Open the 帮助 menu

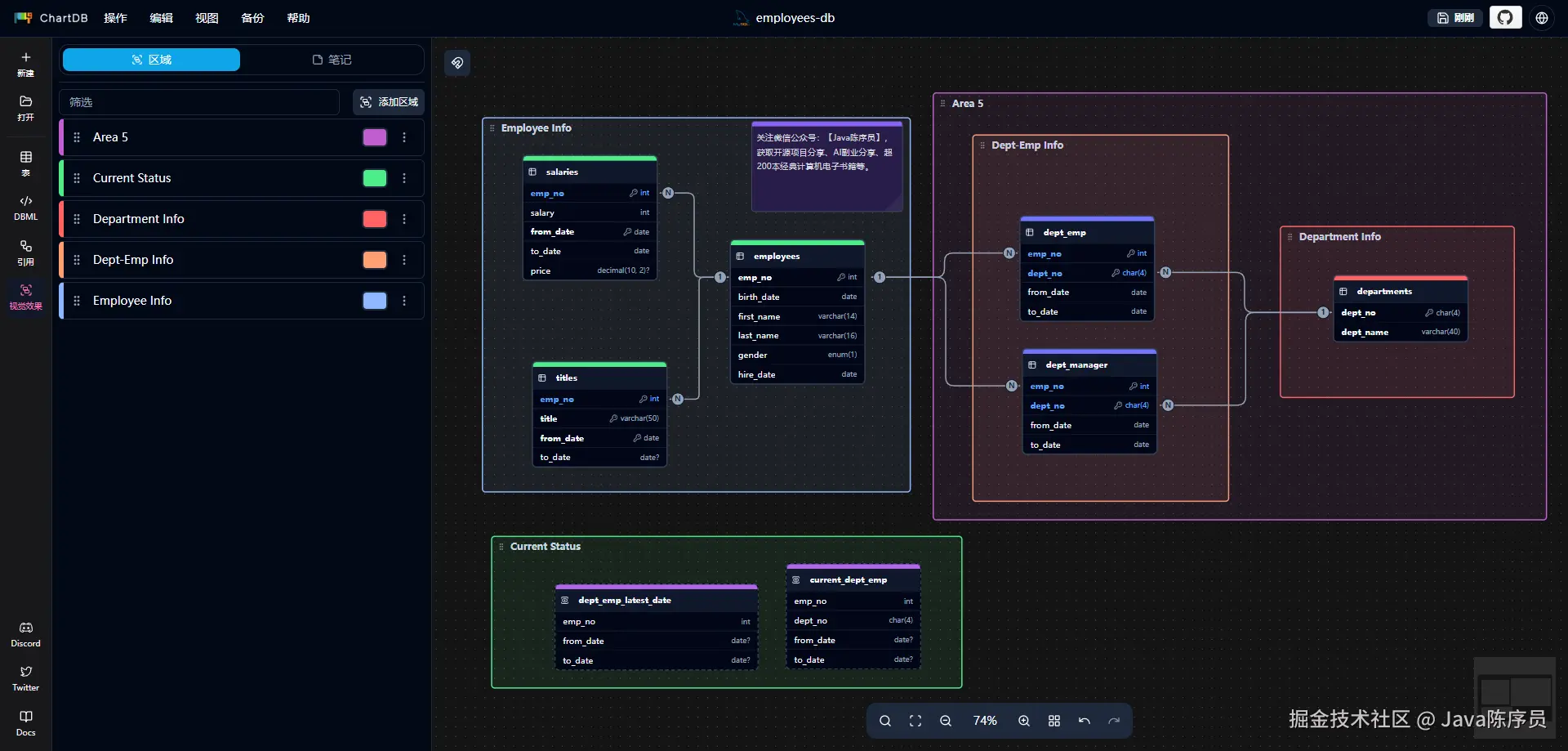(298, 18)
